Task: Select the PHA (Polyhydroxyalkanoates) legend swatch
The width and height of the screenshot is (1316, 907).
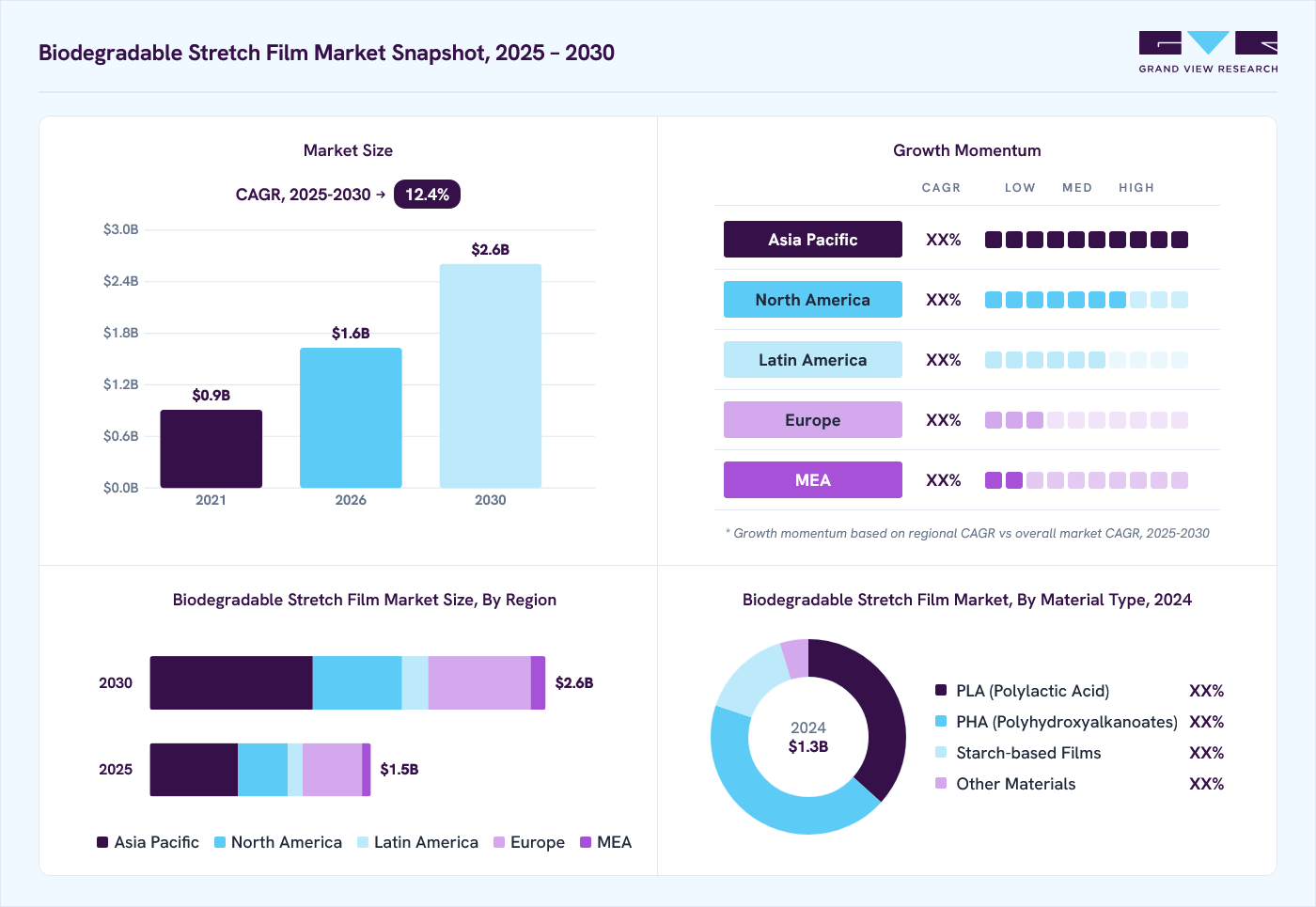Action: click(x=941, y=721)
